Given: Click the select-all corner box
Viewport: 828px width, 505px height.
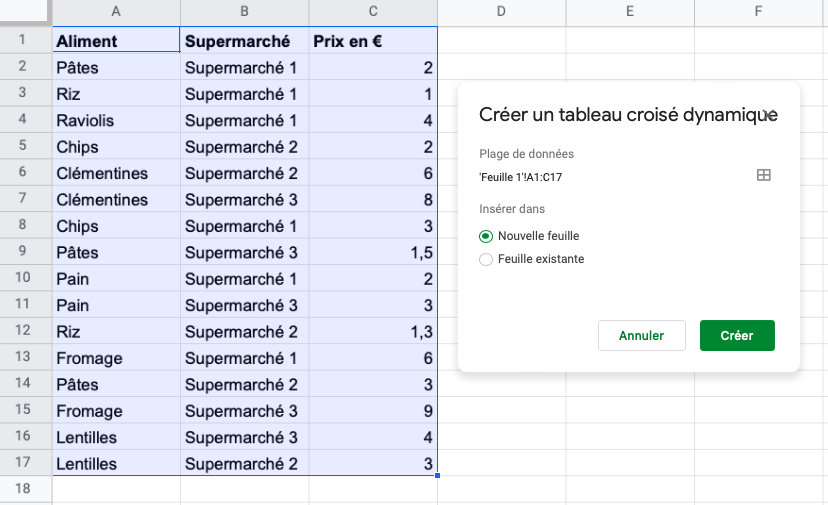Looking at the screenshot, I should [x=25, y=12].
